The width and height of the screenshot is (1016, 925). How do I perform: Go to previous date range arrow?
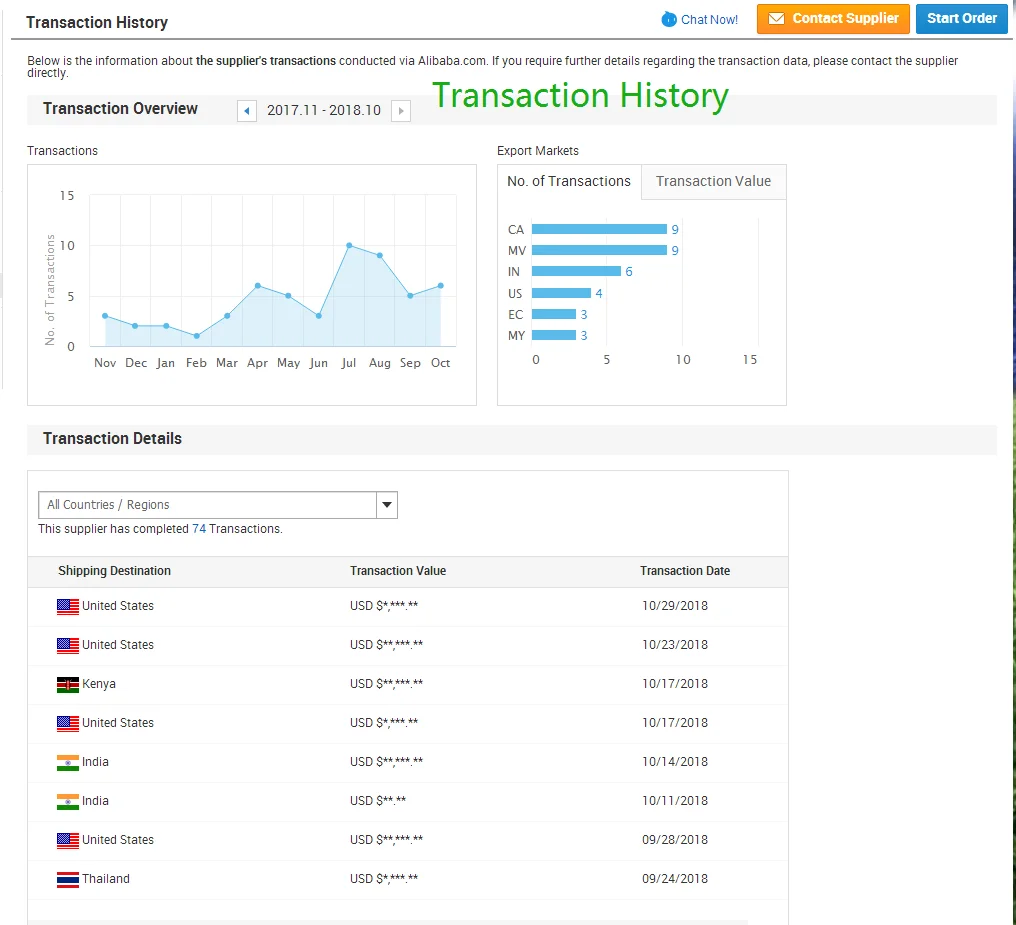tap(247, 111)
